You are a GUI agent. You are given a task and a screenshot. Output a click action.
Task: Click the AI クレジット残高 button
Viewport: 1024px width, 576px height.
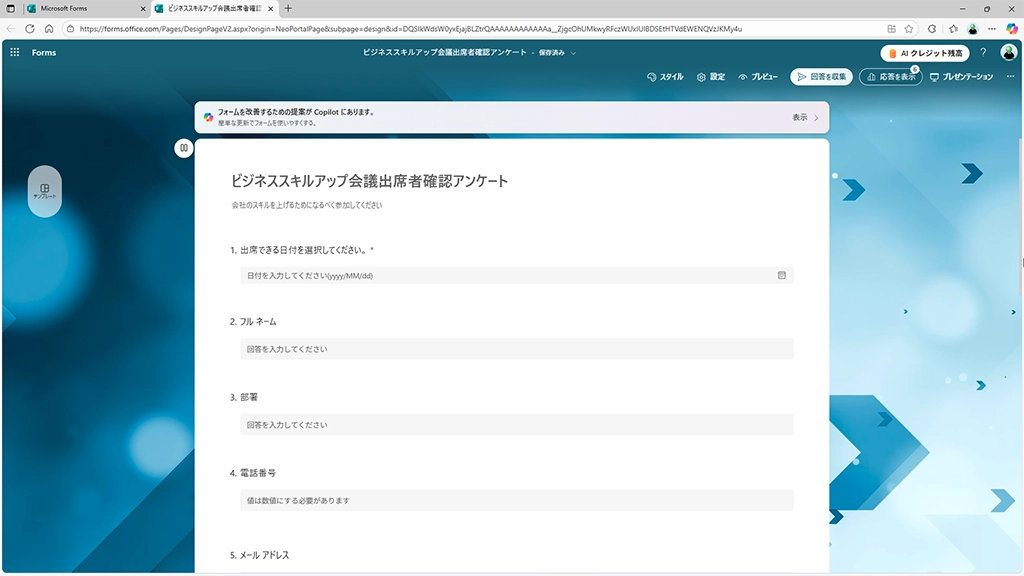(925, 53)
